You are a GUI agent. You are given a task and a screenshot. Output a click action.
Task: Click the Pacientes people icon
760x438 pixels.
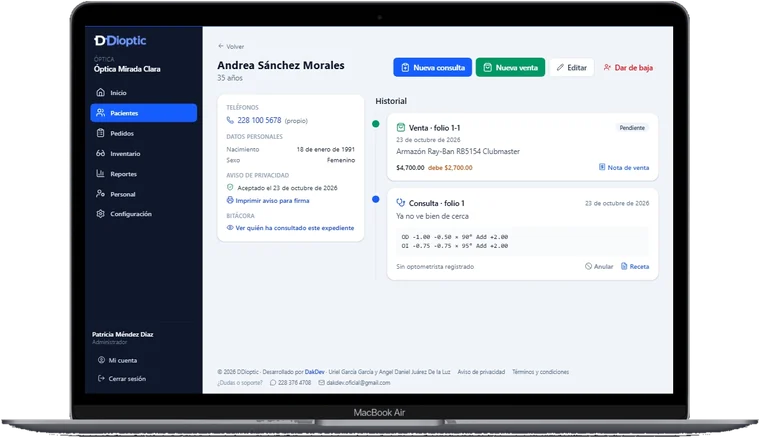(100, 112)
